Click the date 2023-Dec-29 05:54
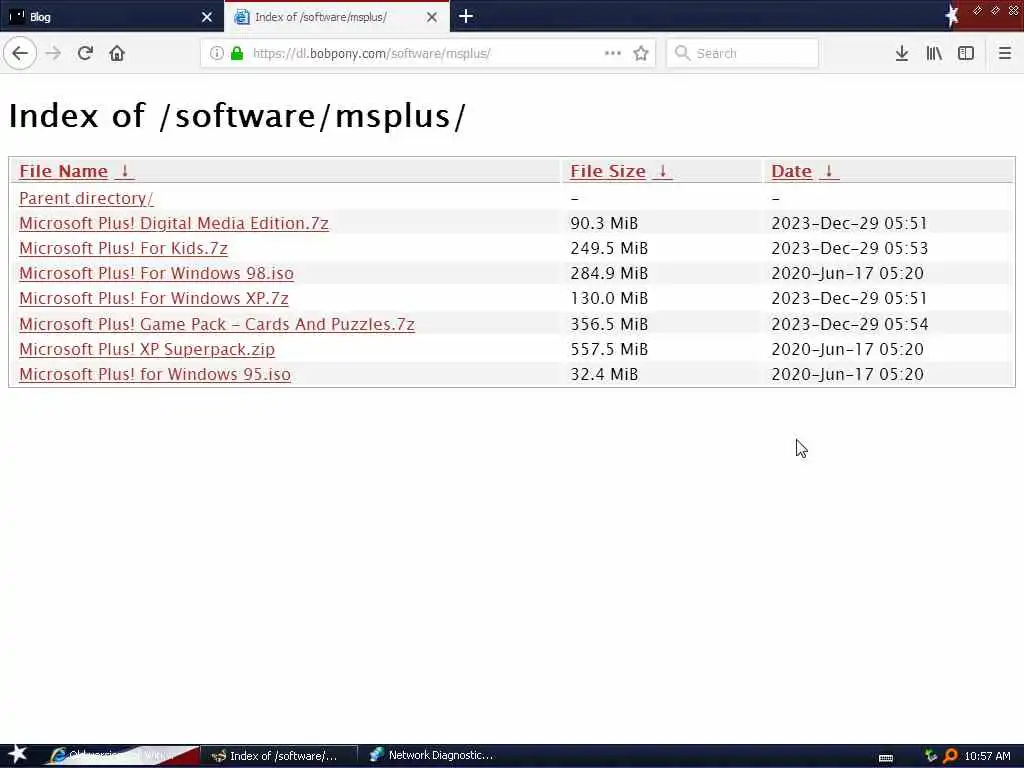Screen dimensions: 1024x768 (x=850, y=324)
